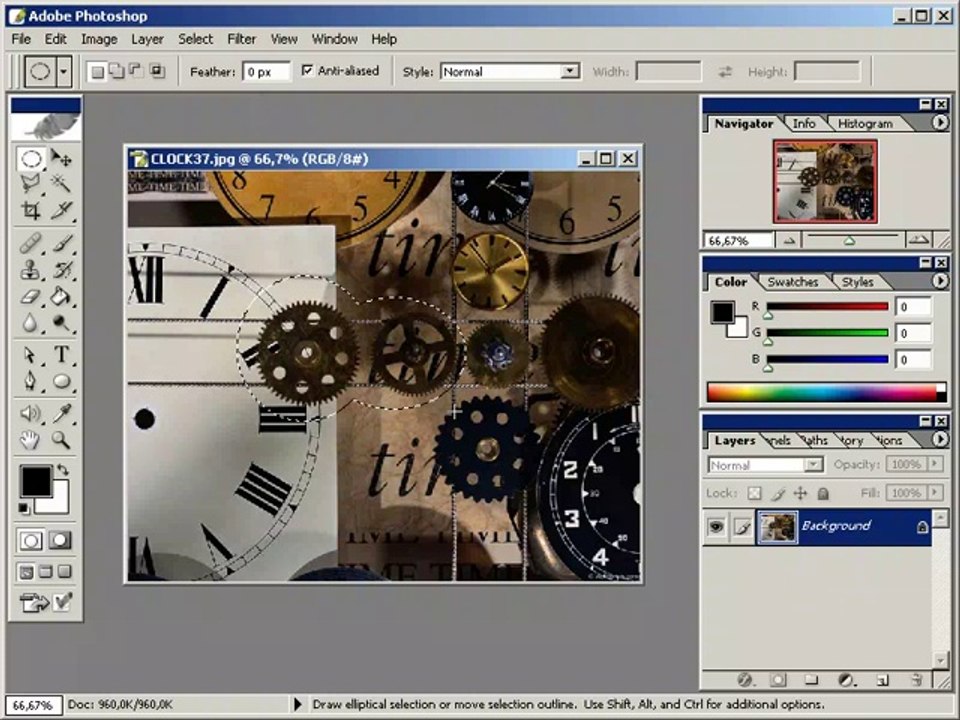
Task: Add layer style from Layers panel bottom
Action: [x=745, y=680]
